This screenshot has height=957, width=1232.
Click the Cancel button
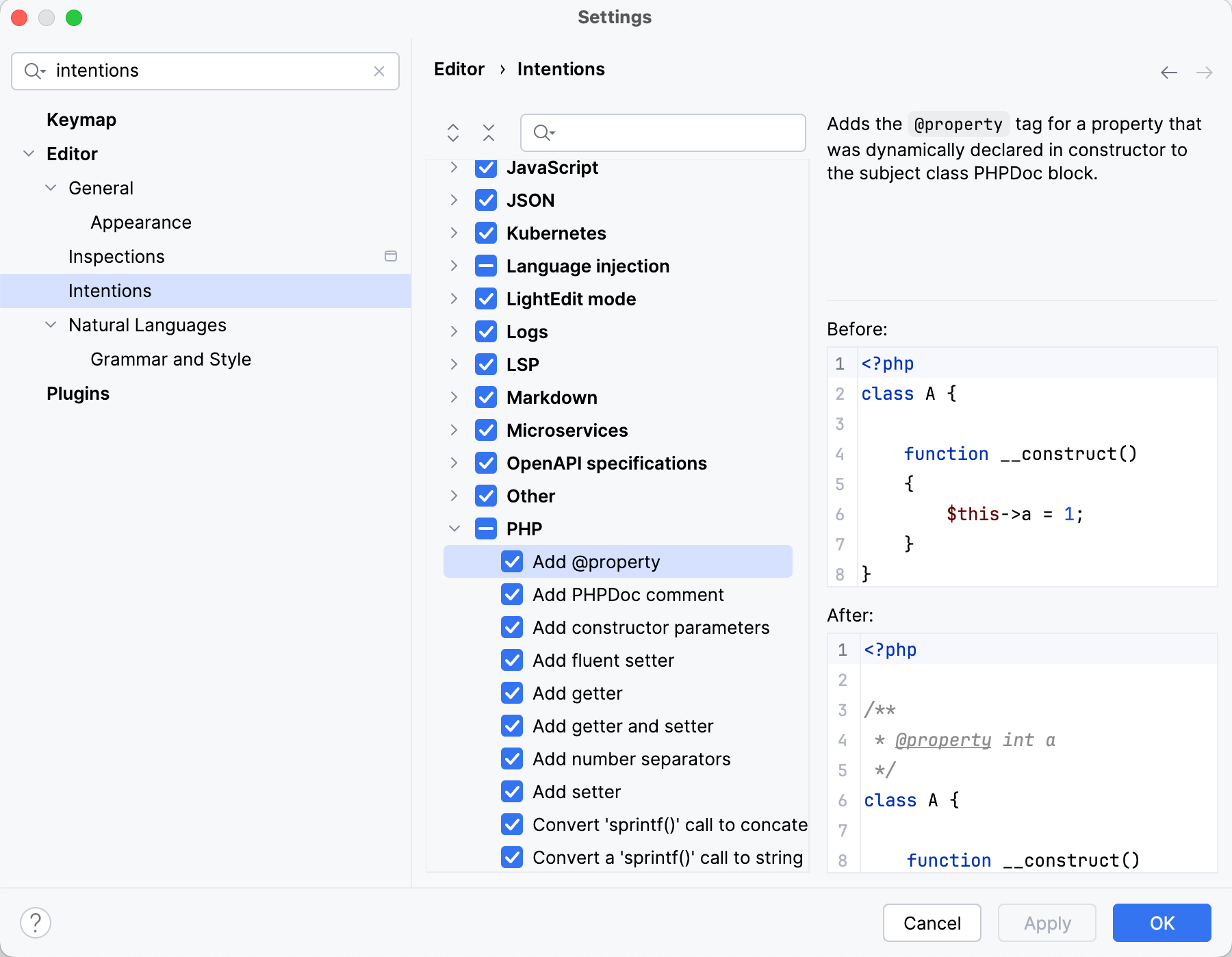pyautogui.click(x=932, y=923)
